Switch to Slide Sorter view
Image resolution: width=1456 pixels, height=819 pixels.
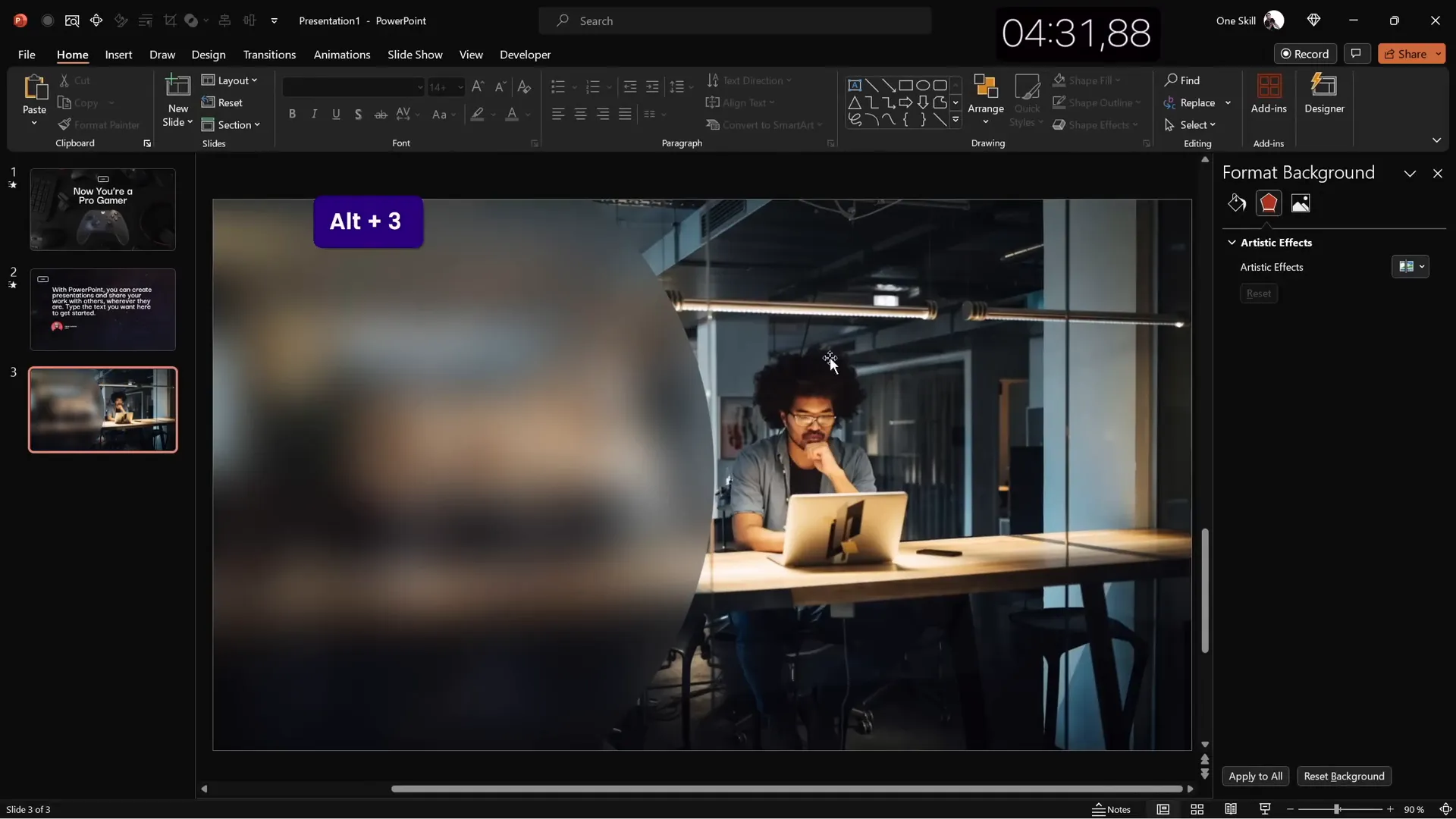tap(1197, 809)
